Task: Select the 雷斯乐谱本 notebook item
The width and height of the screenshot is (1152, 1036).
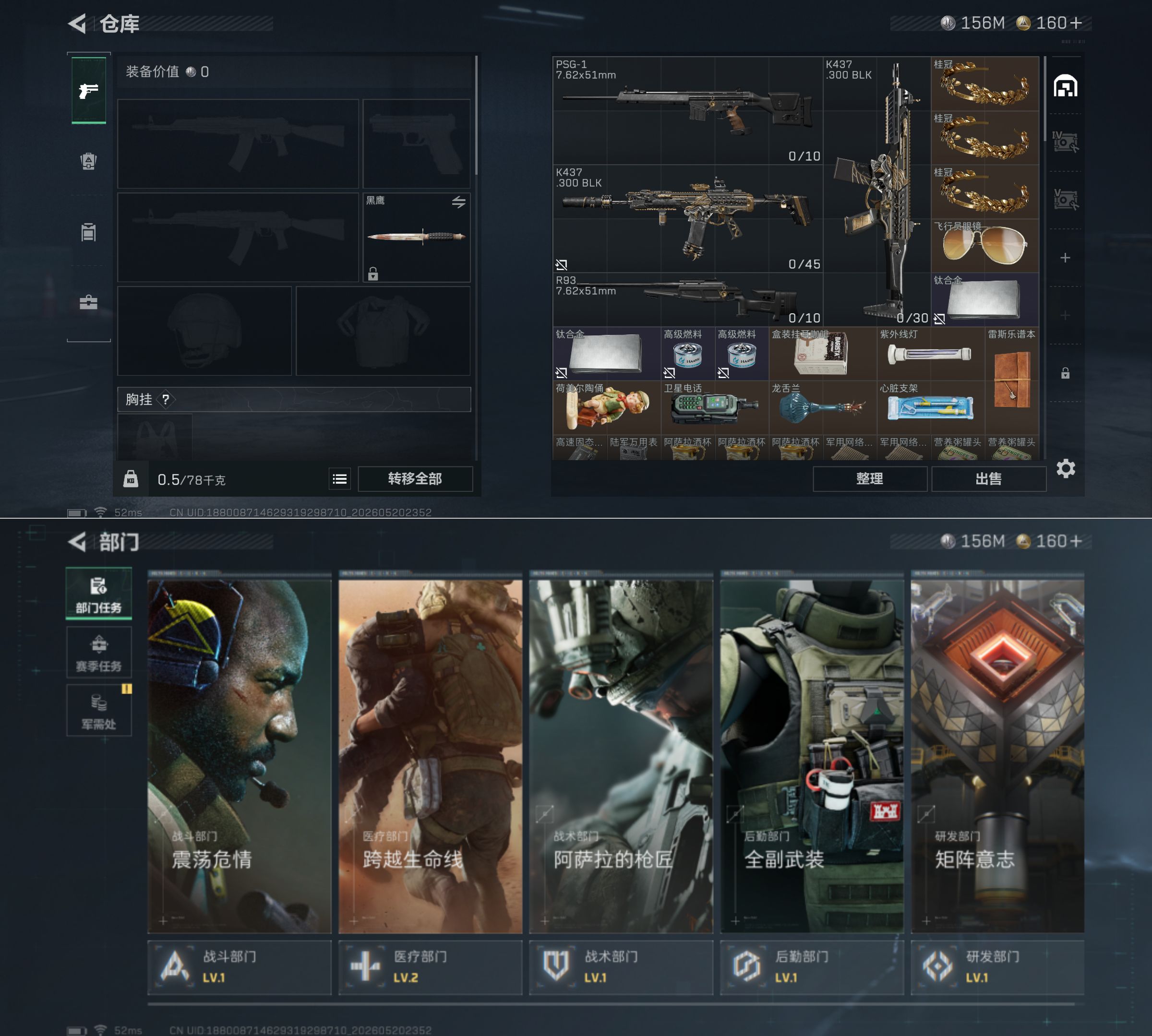Action: tap(1012, 380)
